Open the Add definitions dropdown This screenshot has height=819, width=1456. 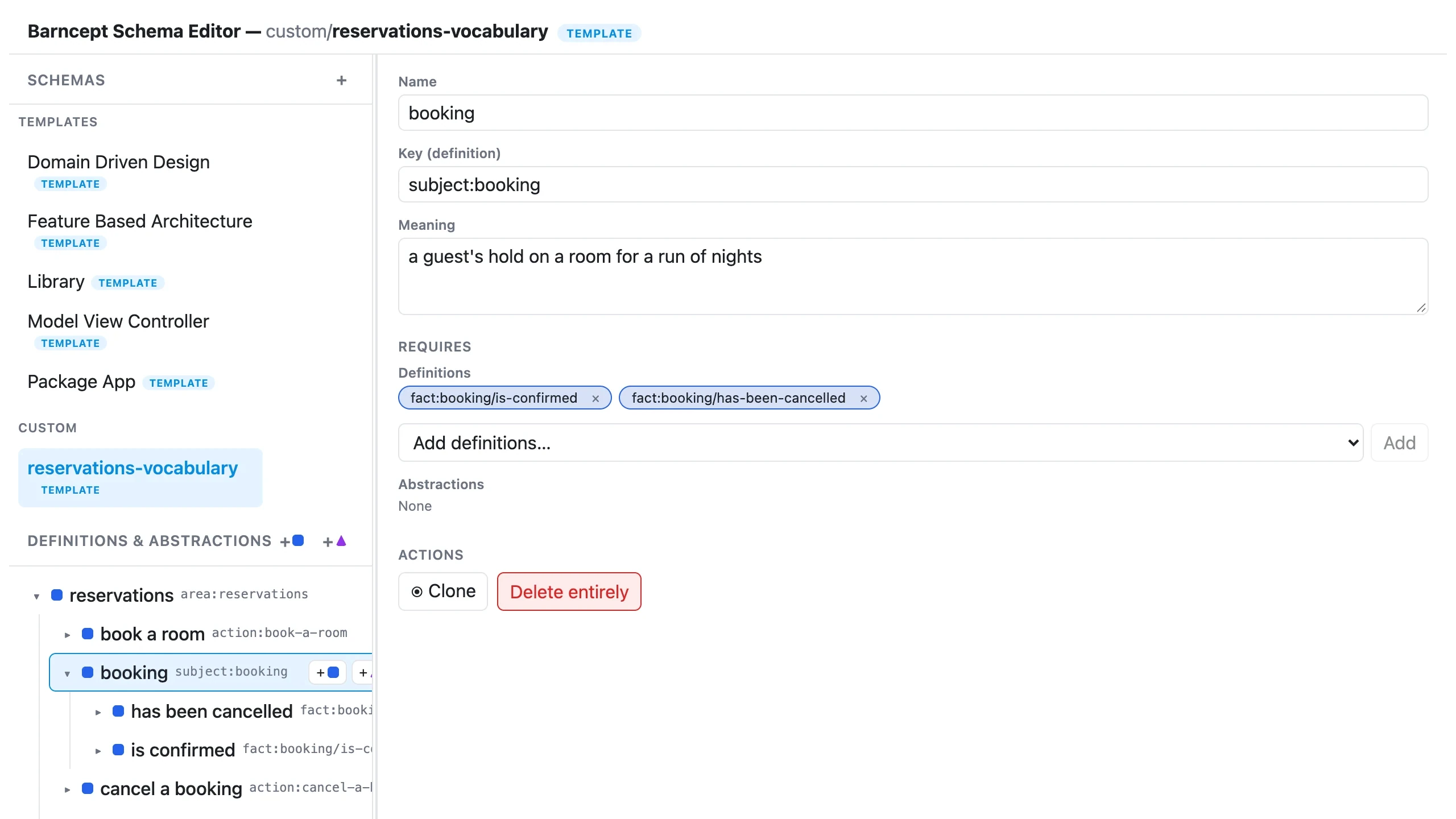[x=880, y=442]
